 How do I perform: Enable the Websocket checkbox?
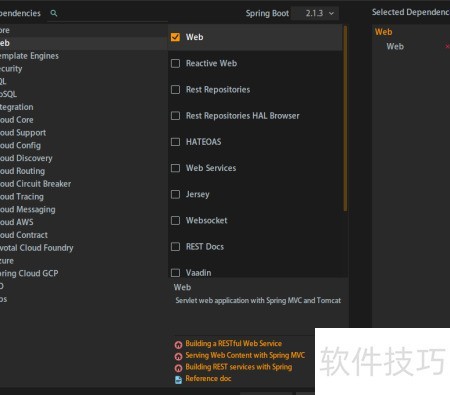tap(175, 220)
